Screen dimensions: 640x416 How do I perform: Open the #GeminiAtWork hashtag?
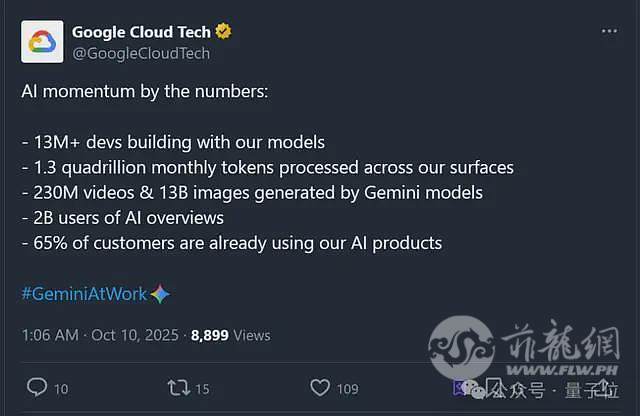coord(84,294)
